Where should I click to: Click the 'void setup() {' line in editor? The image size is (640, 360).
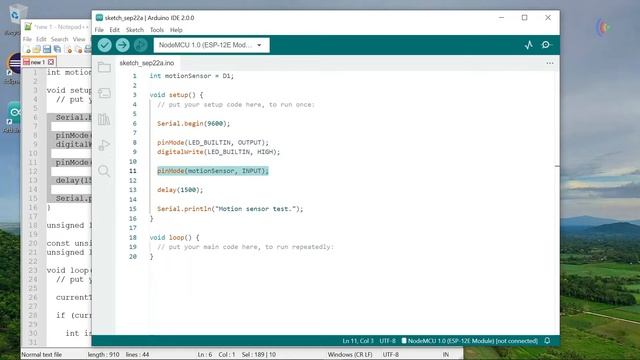click(176, 95)
